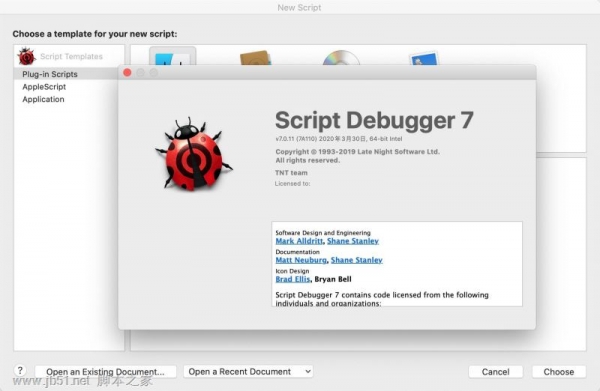Click Open an Existing Document button

tap(106, 372)
